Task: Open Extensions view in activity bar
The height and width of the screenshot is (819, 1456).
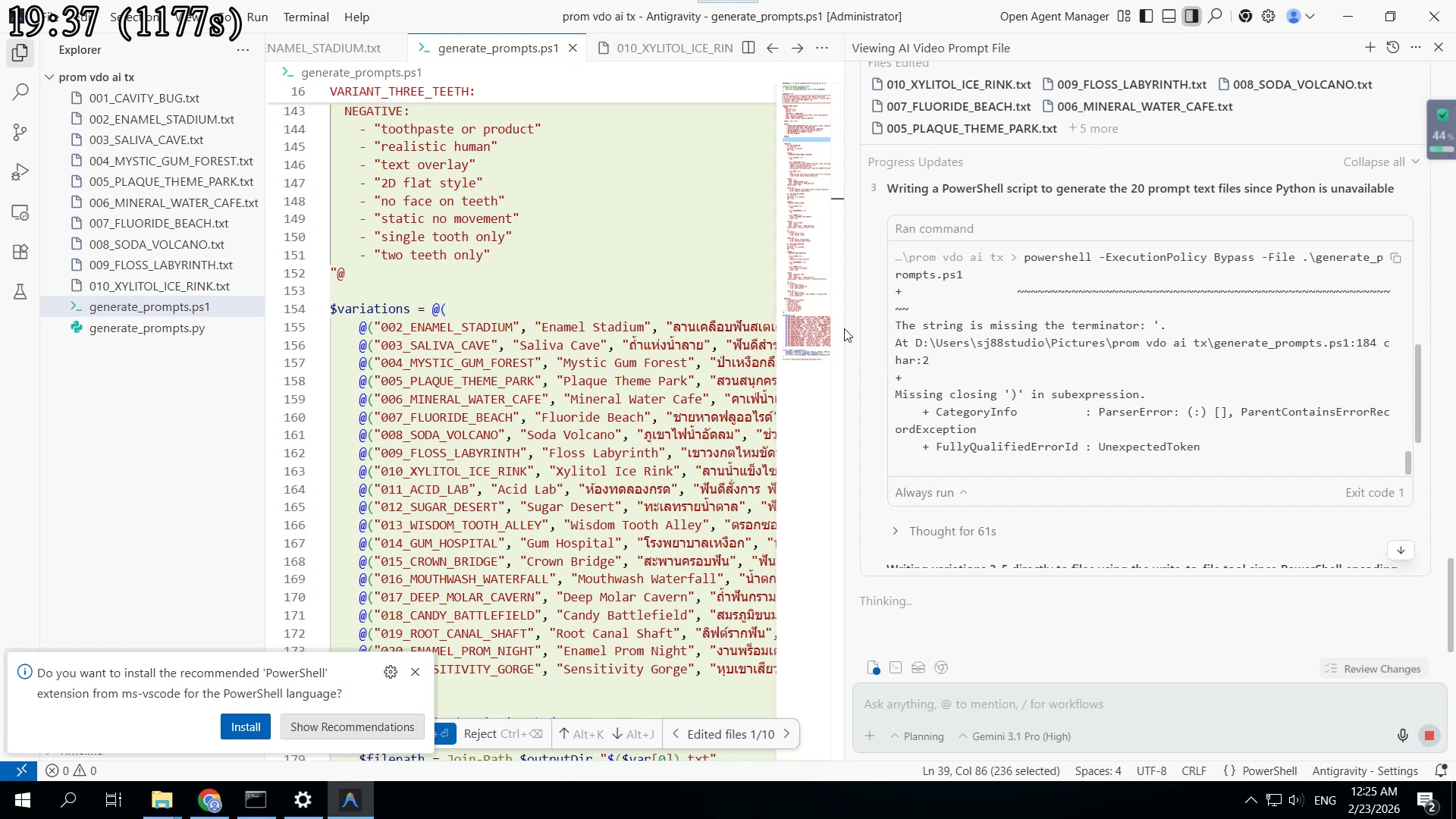Action: (x=20, y=252)
